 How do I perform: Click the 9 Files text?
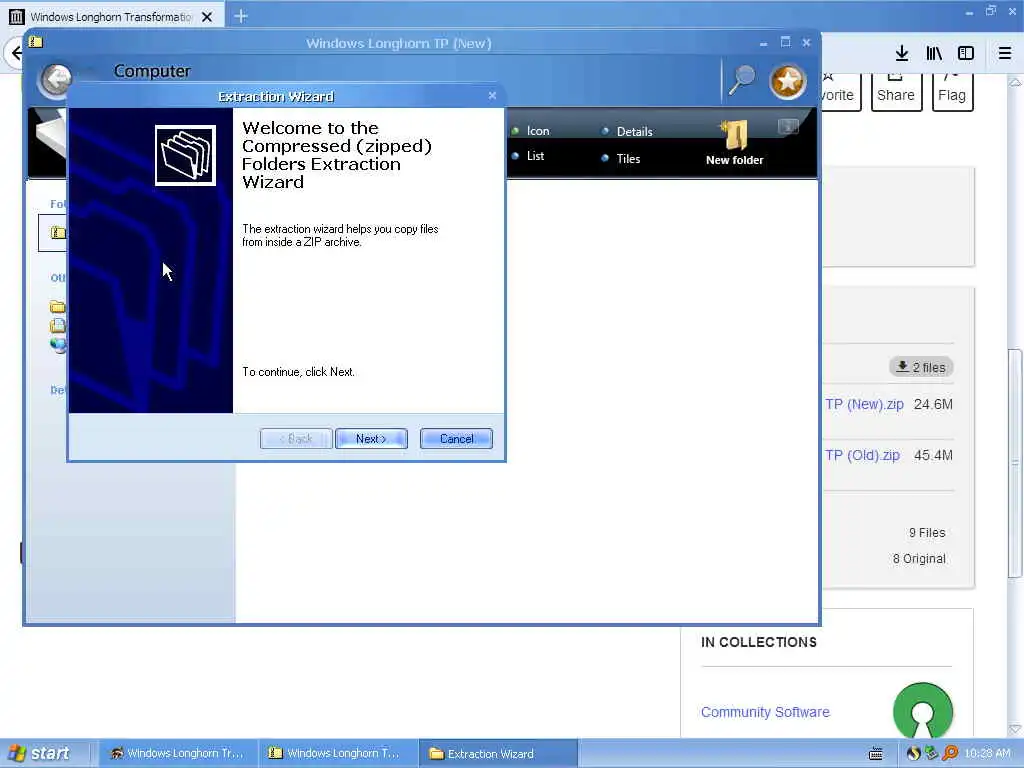point(927,533)
